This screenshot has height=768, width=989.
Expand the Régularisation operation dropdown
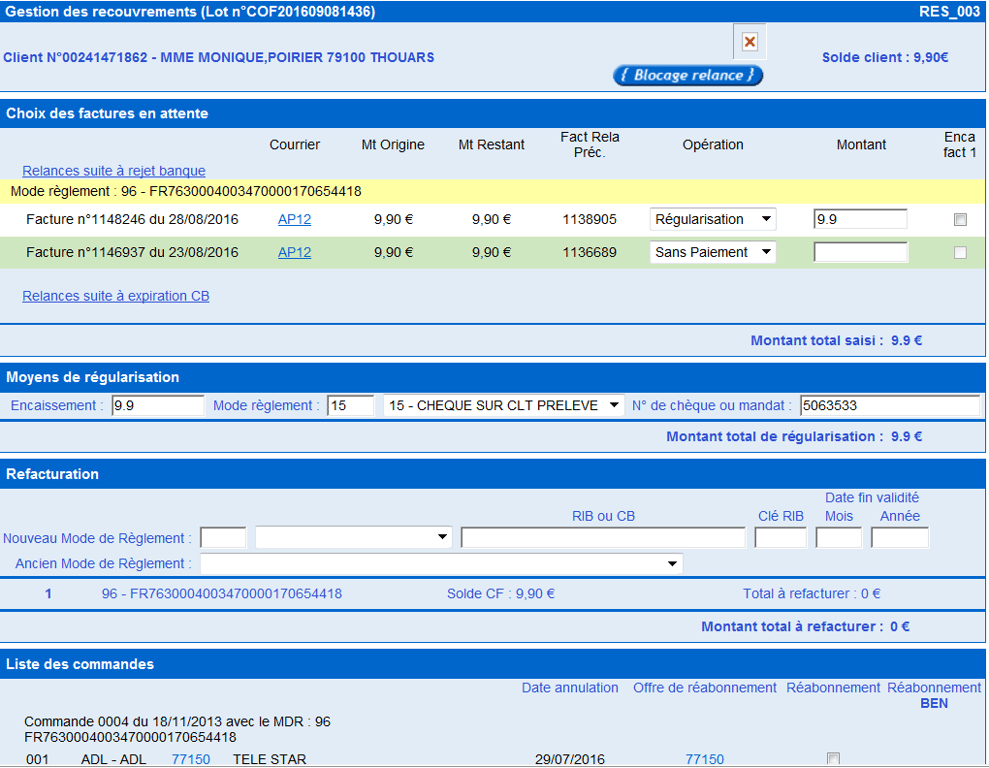pyautogui.click(x=712, y=220)
